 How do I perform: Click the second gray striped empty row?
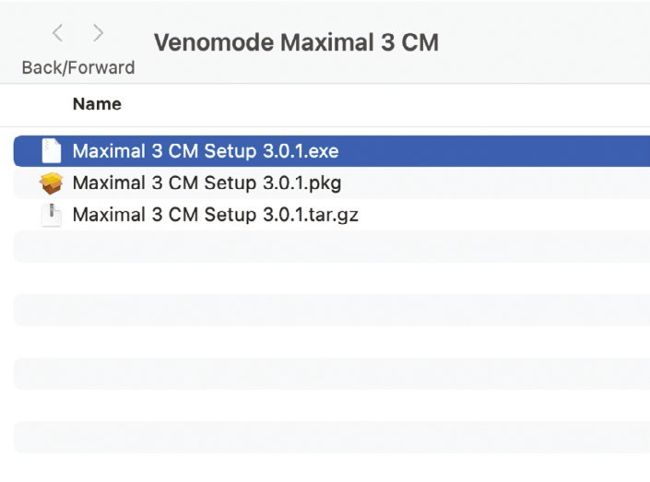[330, 310]
